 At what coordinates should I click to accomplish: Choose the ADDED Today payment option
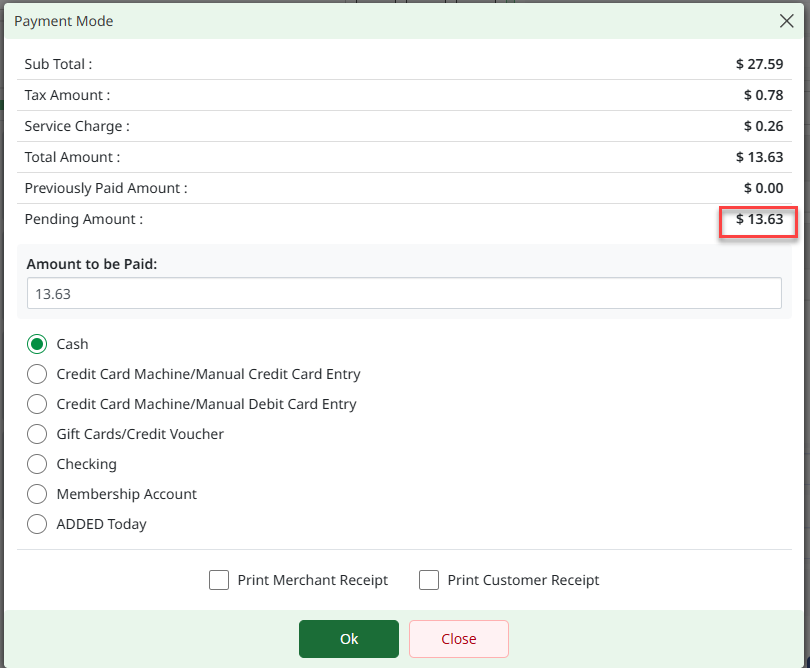click(37, 524)
